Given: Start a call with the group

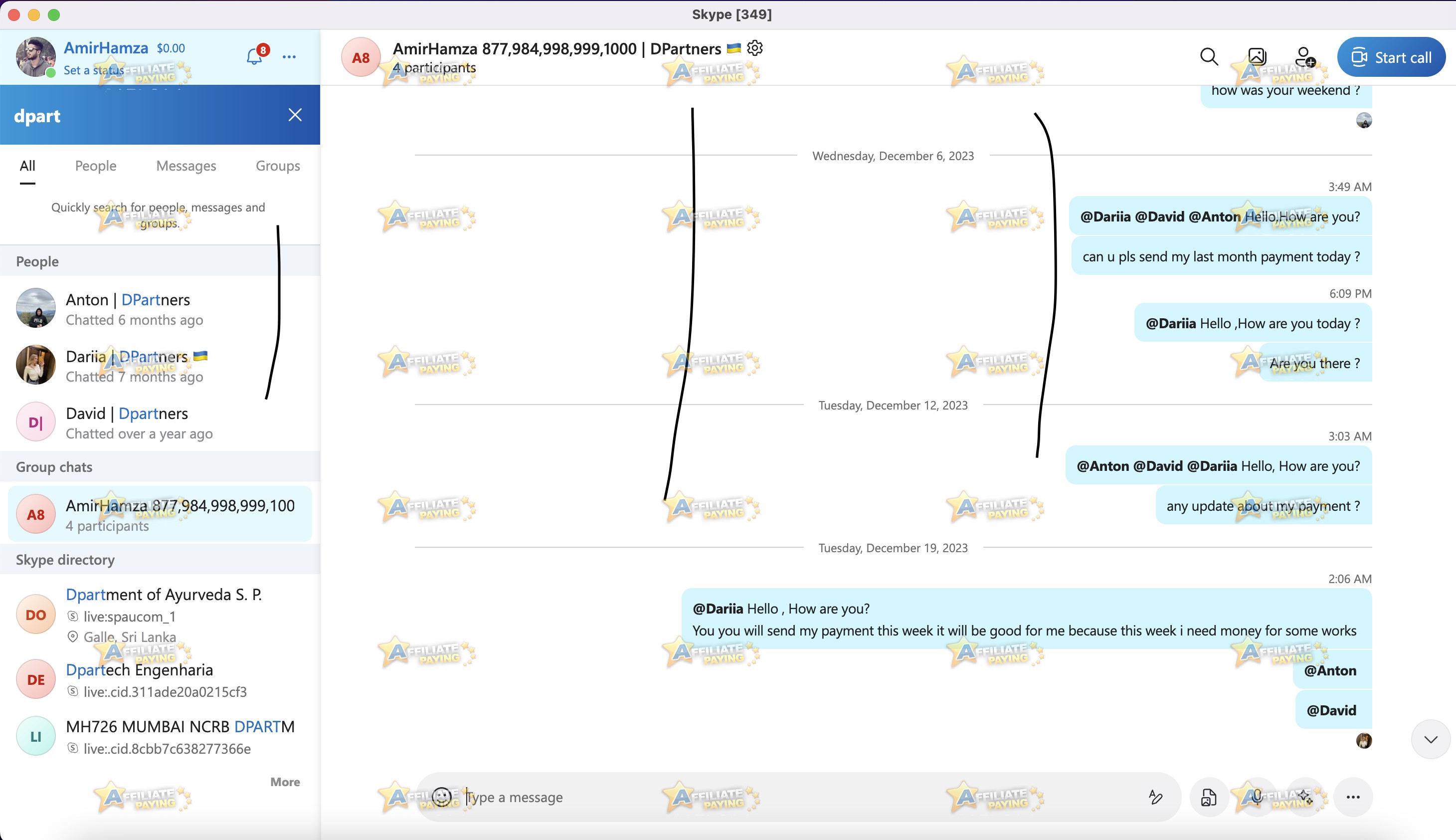Looking at the screenshot, I should pyautogui.click(x=1391, y=57).
